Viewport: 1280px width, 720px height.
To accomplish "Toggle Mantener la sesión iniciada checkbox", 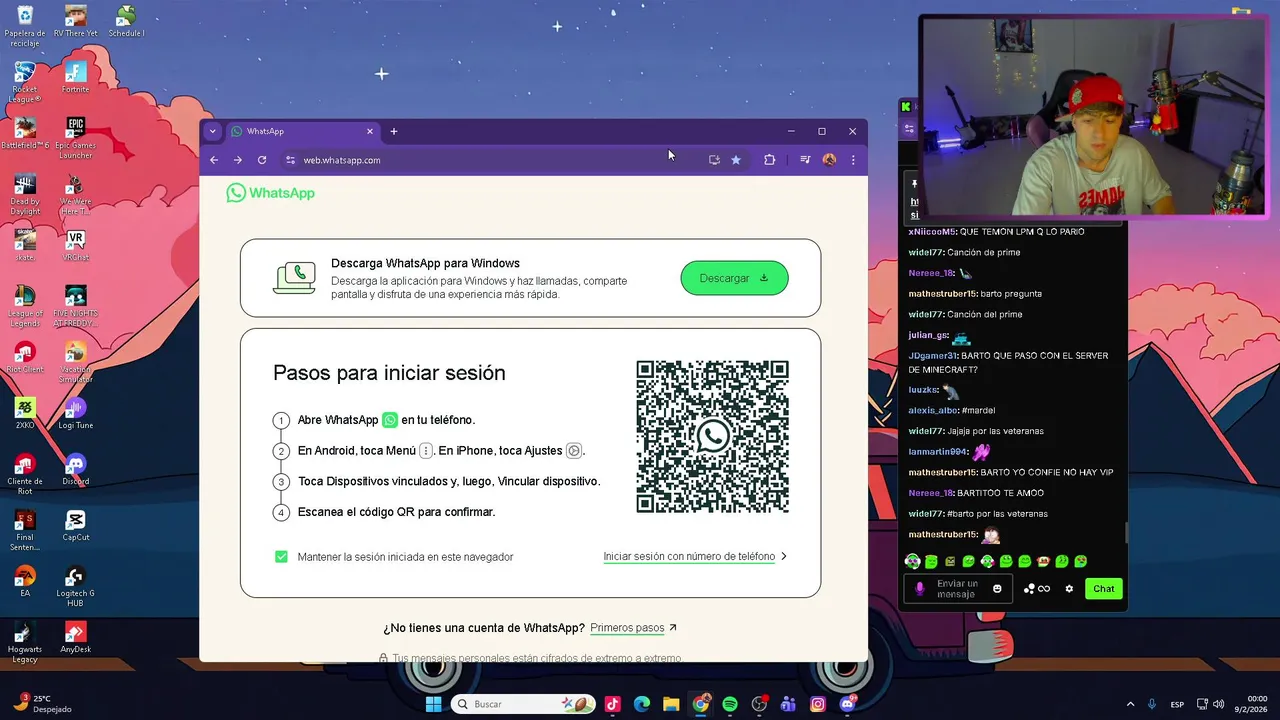I will (281, 557).
